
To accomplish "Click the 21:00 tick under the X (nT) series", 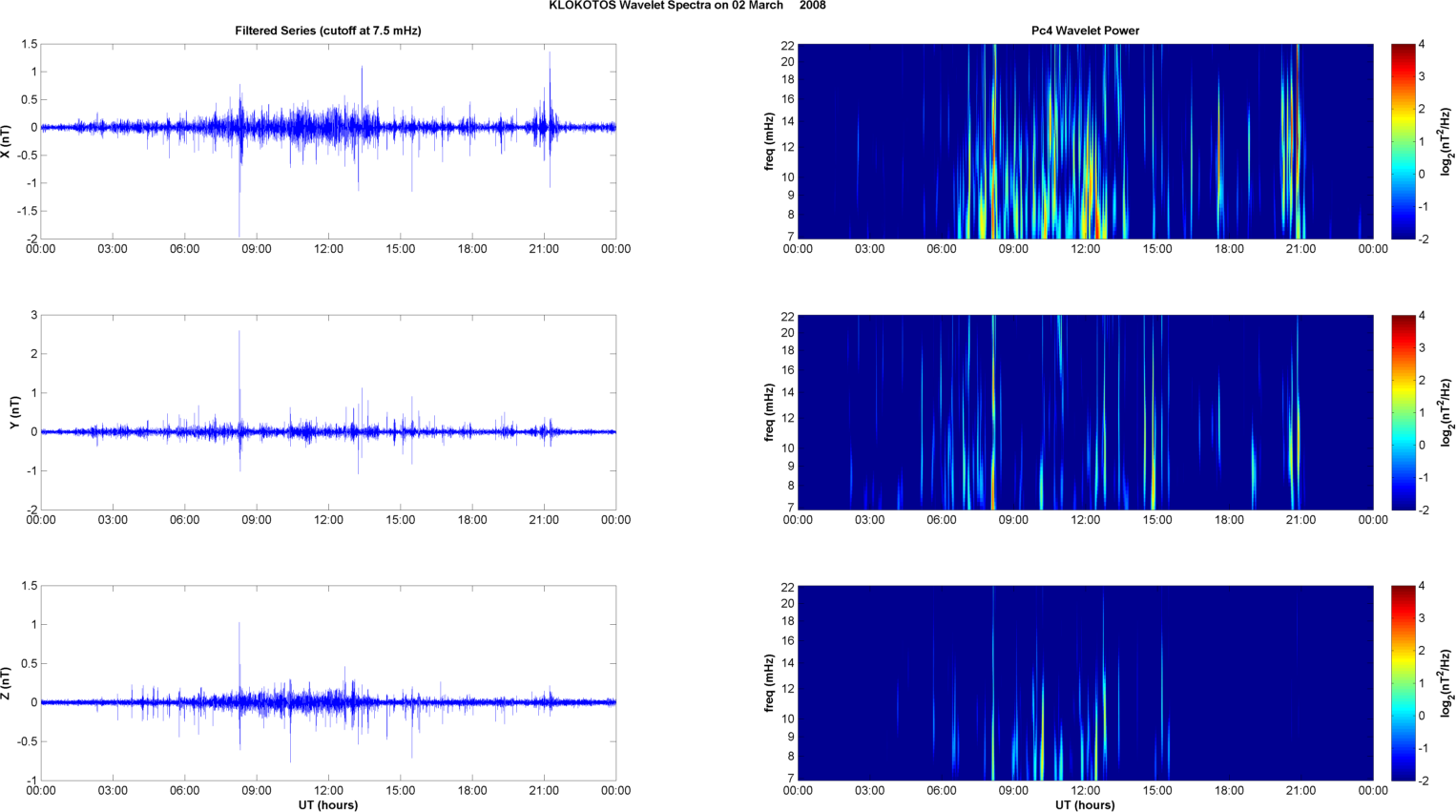I will coord(544,249).
